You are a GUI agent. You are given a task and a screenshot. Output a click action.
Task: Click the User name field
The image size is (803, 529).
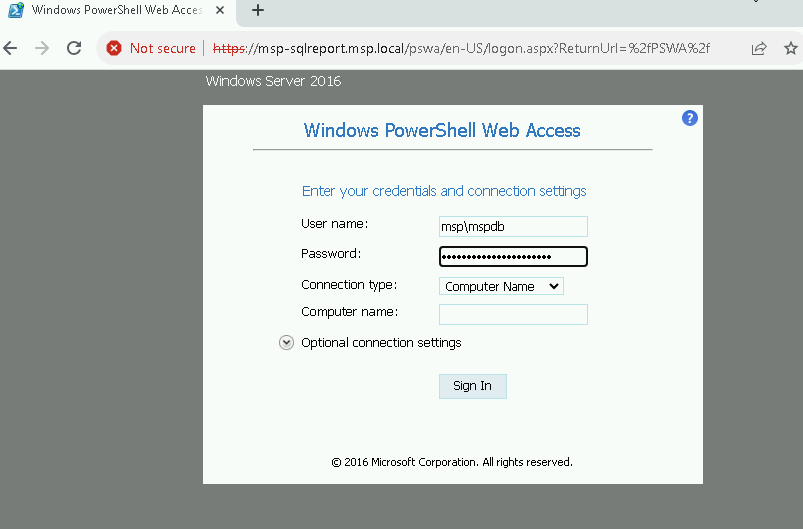coord(513,226)
